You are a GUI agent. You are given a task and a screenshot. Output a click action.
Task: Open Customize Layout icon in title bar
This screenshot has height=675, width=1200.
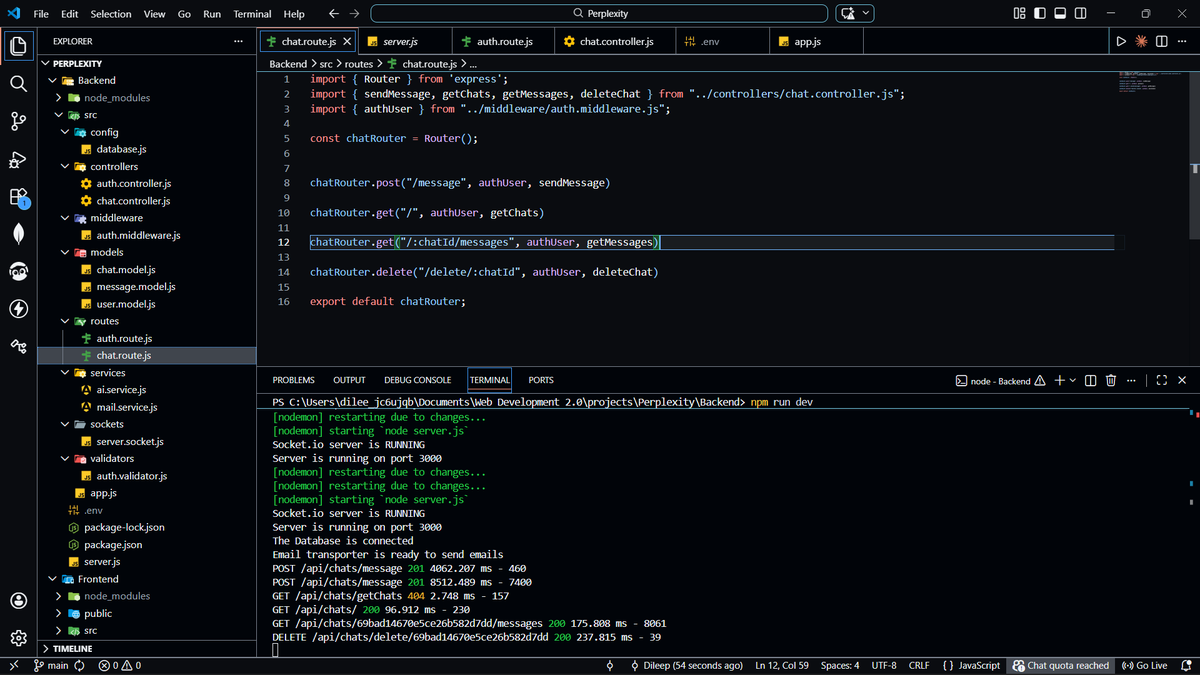pos(1020,13)
